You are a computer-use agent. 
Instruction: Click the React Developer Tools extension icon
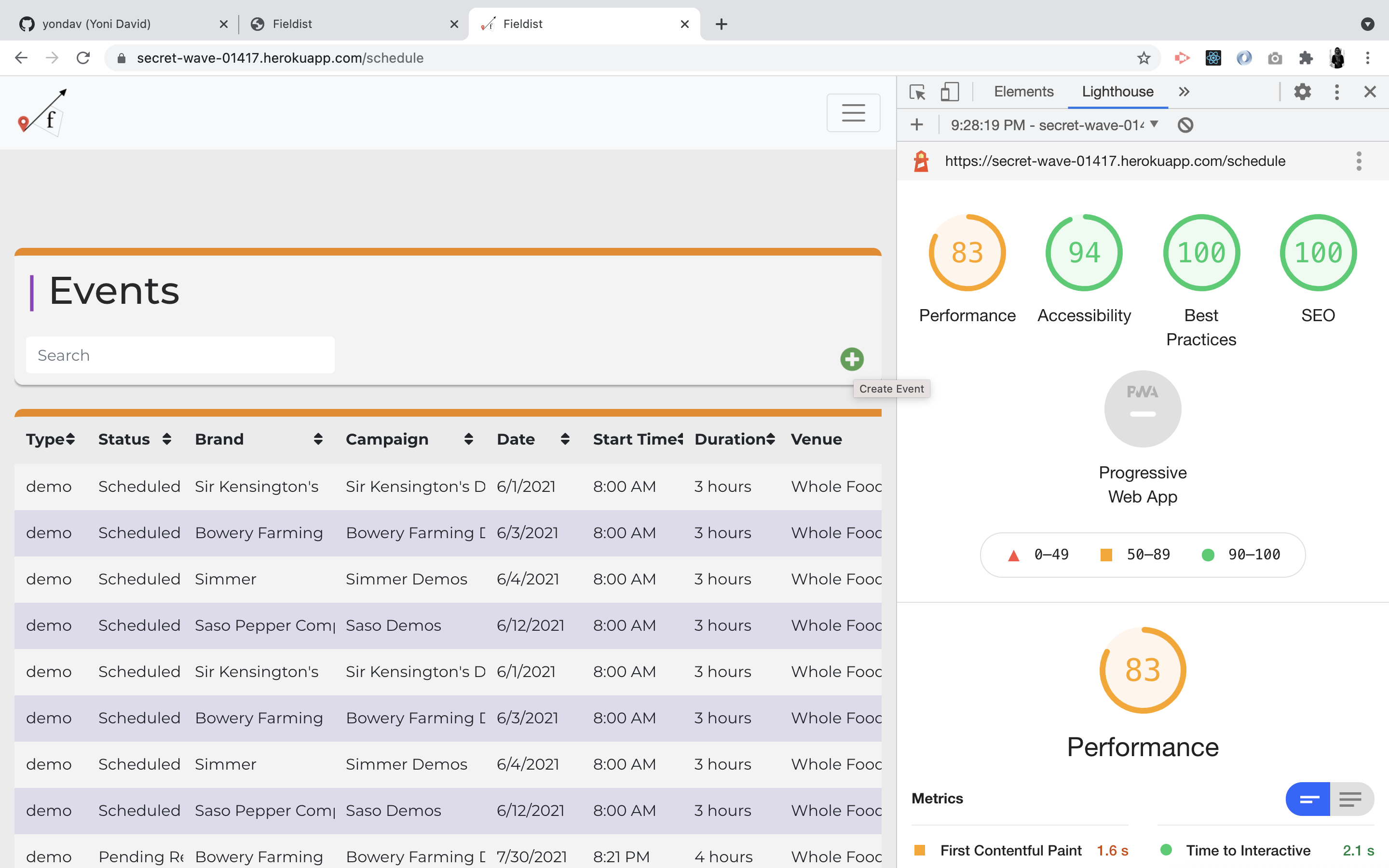click(x=1213, y=58)
